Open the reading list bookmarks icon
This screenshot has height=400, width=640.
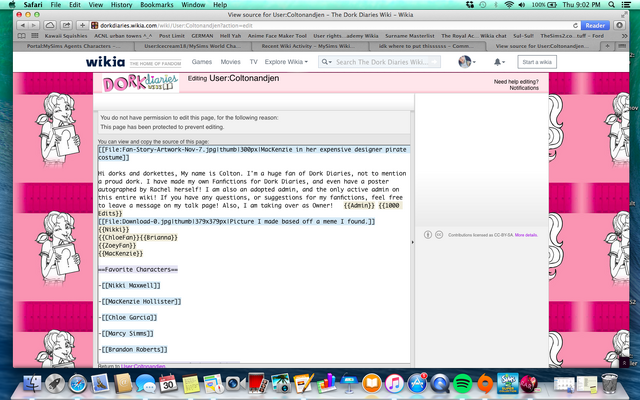point(21,36)
